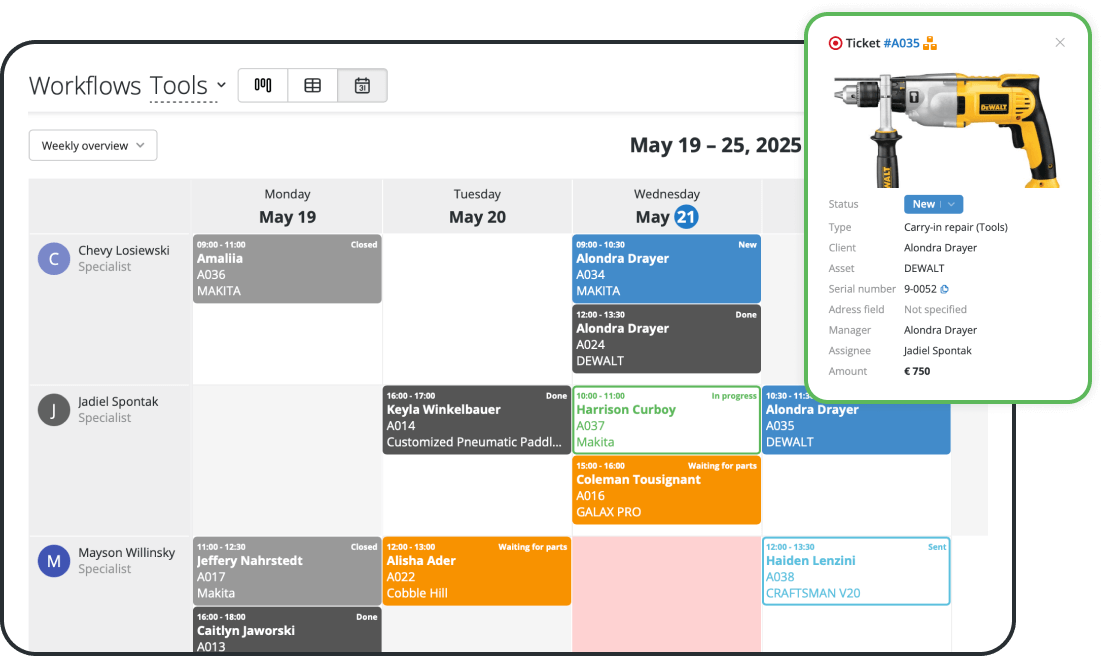The width and height of the screenshot is (1104, 656).
Task: Open the Alondra Drayer A034 event on Wednesday
Action: [666, 268]
